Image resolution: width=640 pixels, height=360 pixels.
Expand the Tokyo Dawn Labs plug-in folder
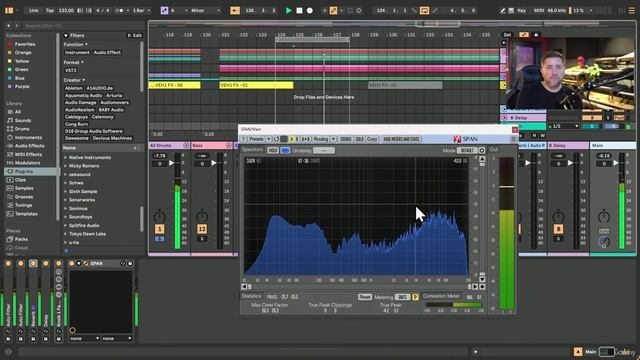pyautogui.click(x=66, y=234)
